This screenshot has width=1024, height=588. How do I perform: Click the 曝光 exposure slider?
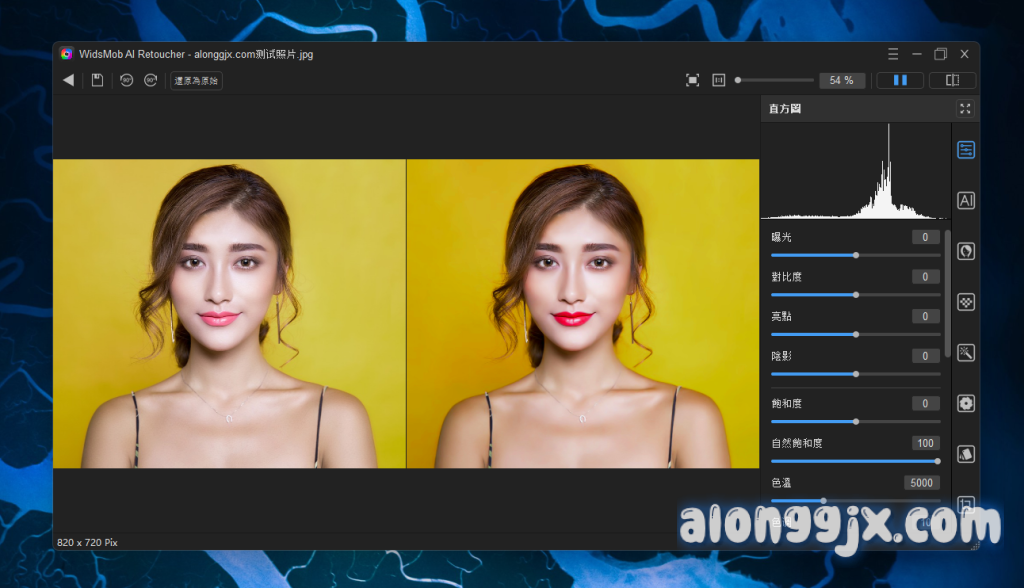tap(855, 255)
